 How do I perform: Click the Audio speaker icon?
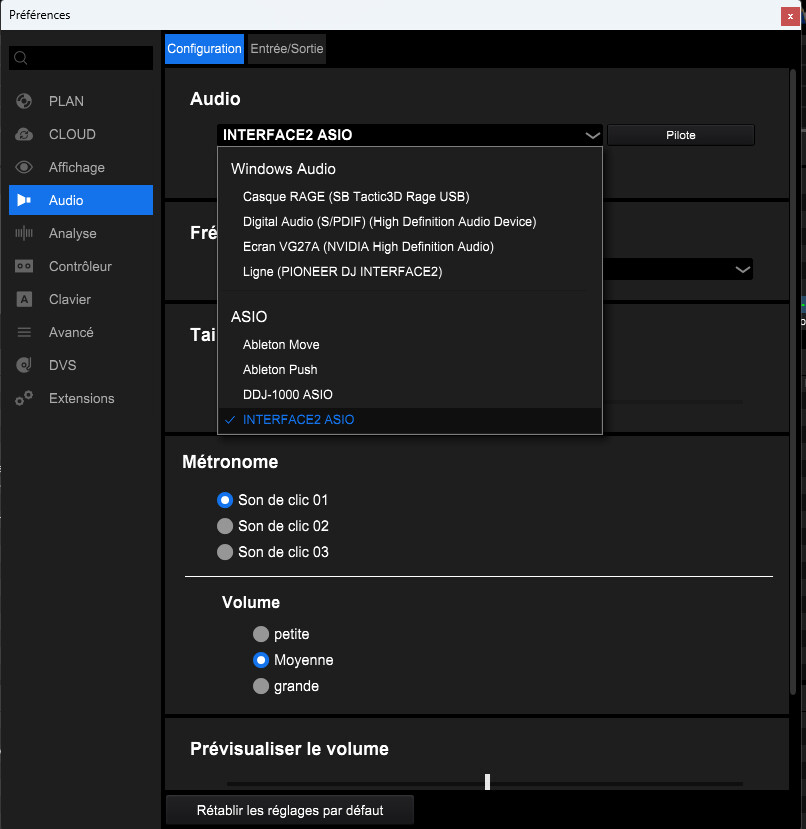tap(24, 200)
